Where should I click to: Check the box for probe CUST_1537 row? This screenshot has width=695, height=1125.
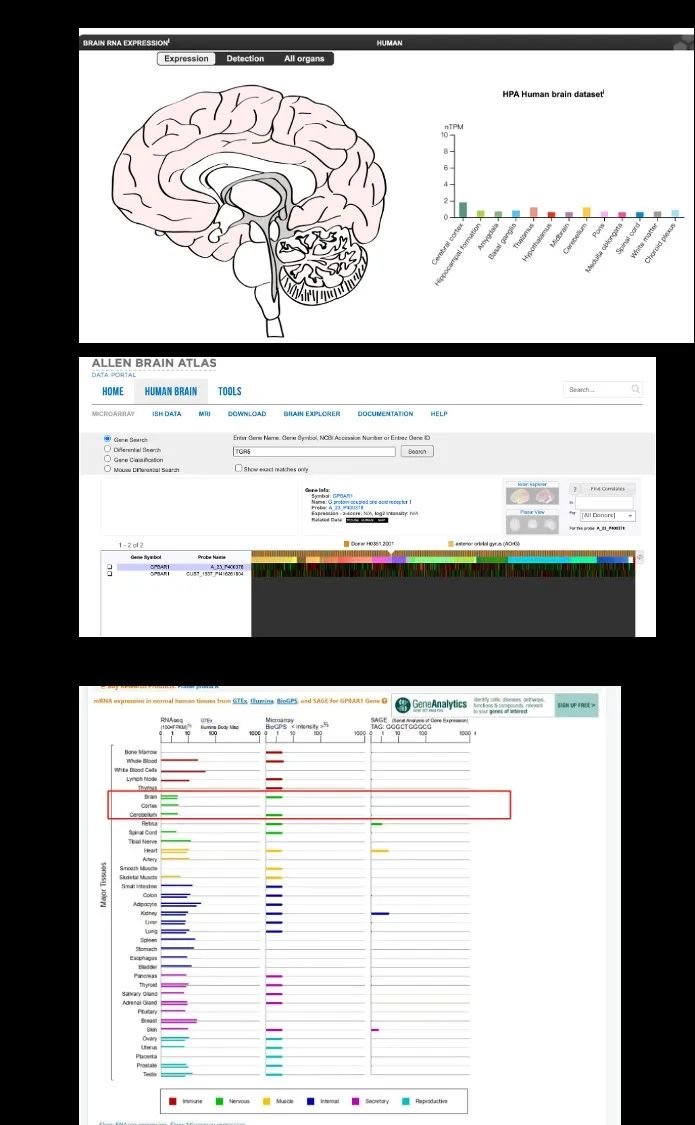[110, 574]
